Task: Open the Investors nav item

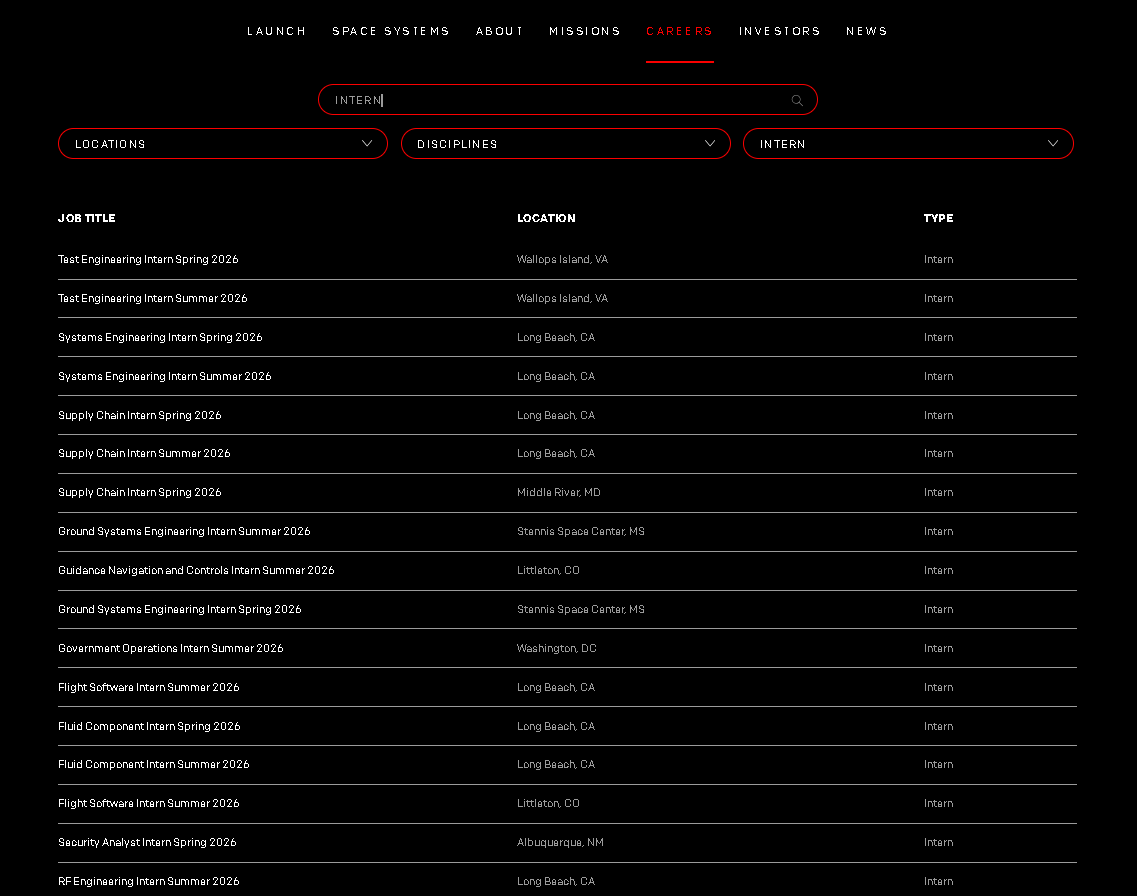Action: click(x=780, y=31)
